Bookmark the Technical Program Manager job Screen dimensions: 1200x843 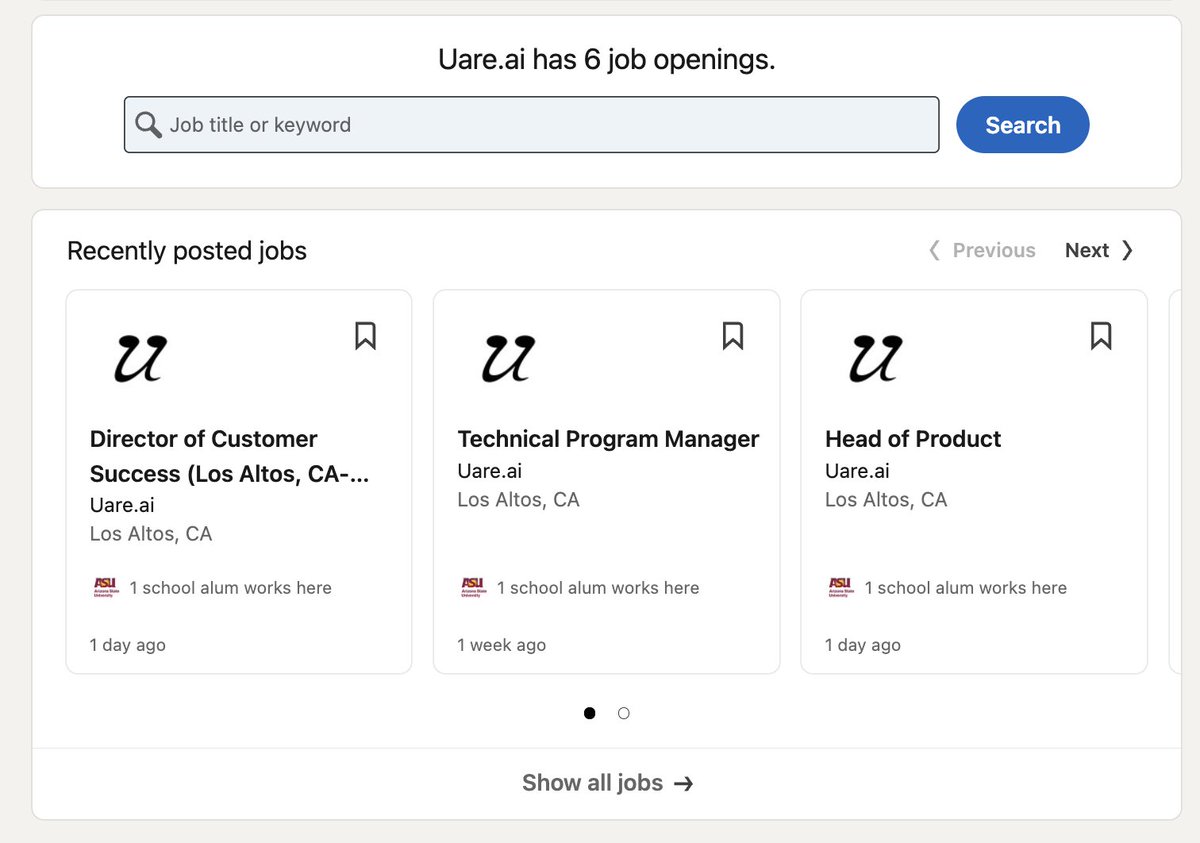733,336
